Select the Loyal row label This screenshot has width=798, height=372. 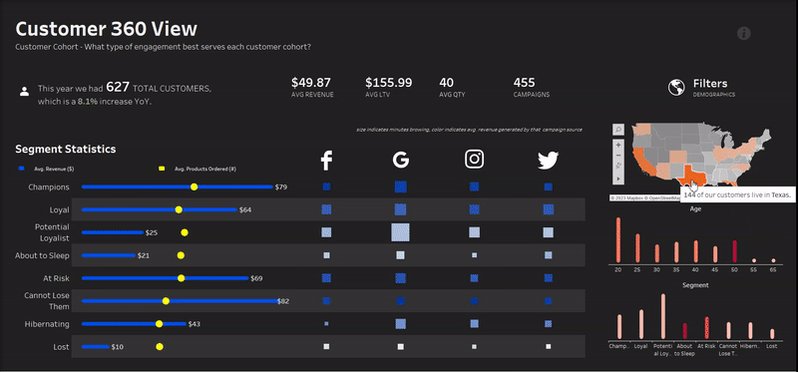[x=59, y=209]
